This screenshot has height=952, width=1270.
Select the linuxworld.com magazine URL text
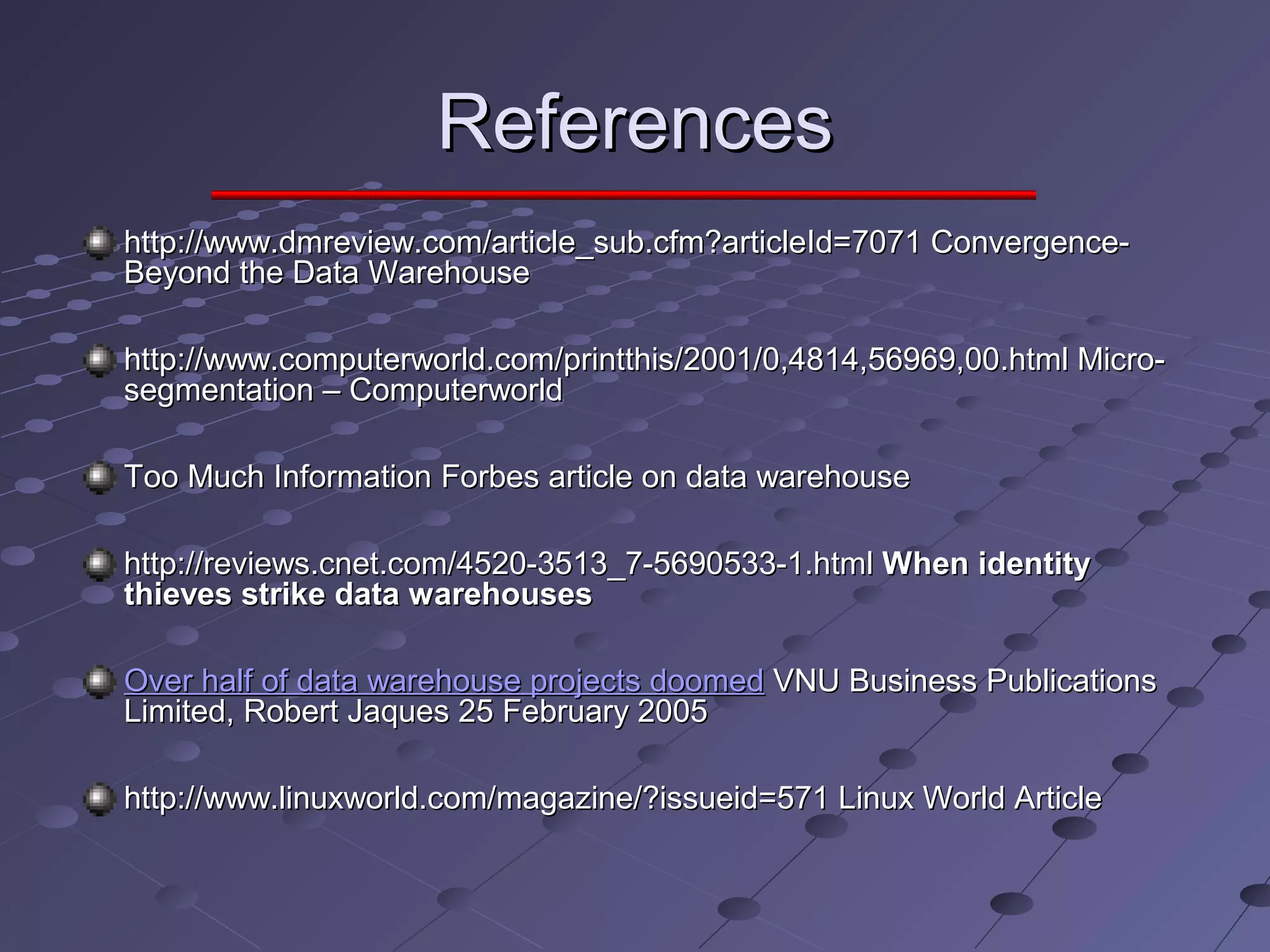(476, 798)
